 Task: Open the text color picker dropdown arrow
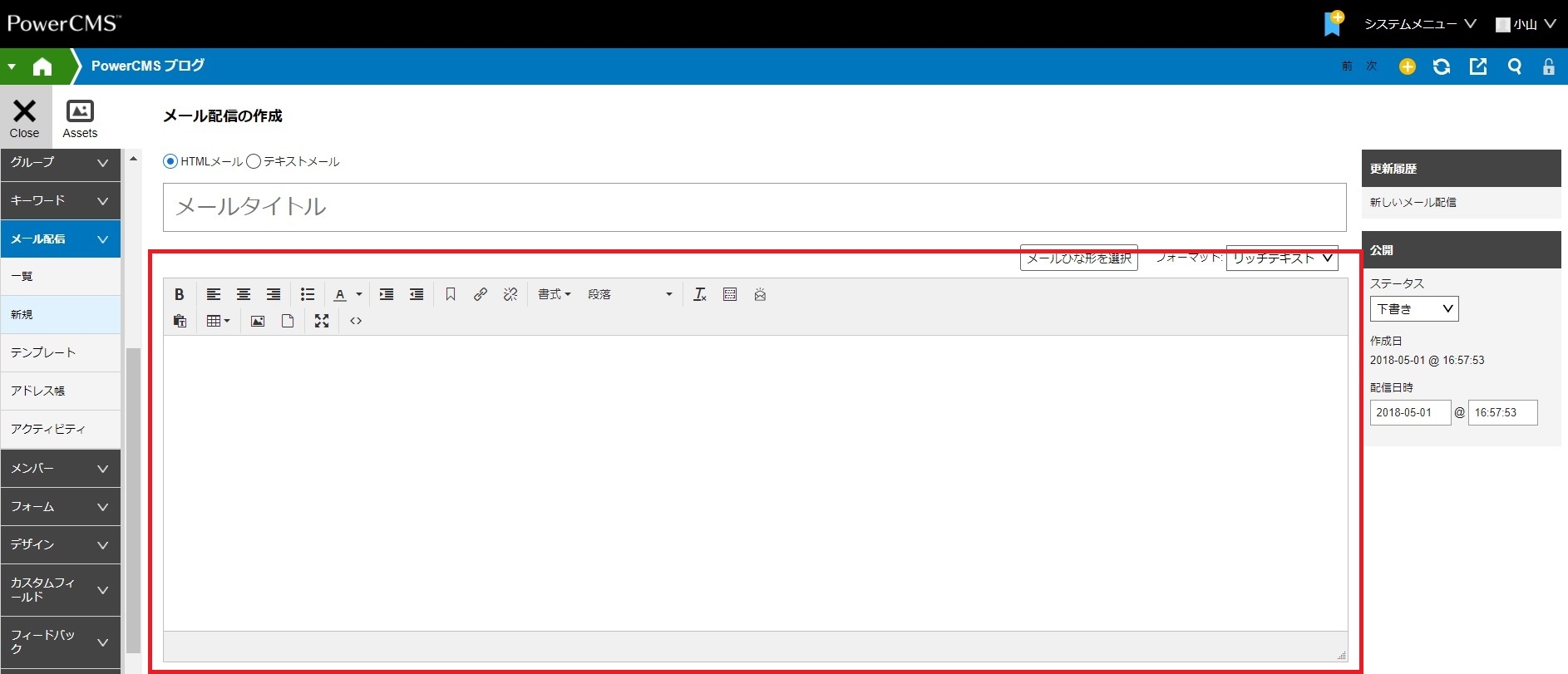click(359, 294)
